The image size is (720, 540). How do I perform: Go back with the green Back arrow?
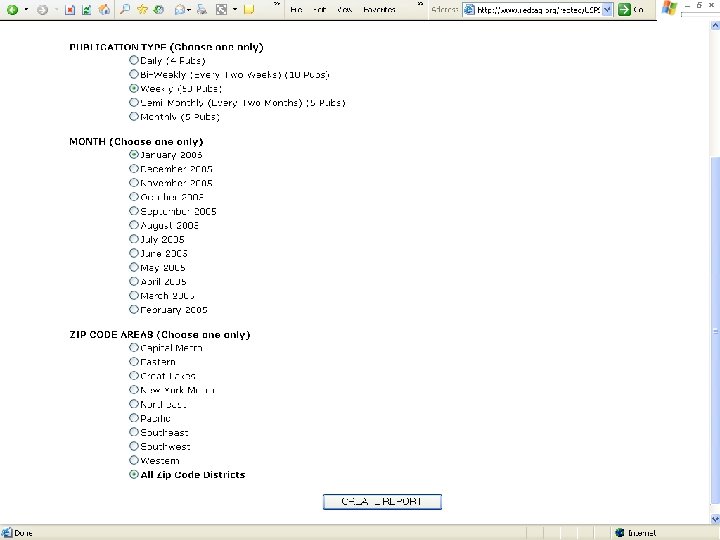pos(12,9)
